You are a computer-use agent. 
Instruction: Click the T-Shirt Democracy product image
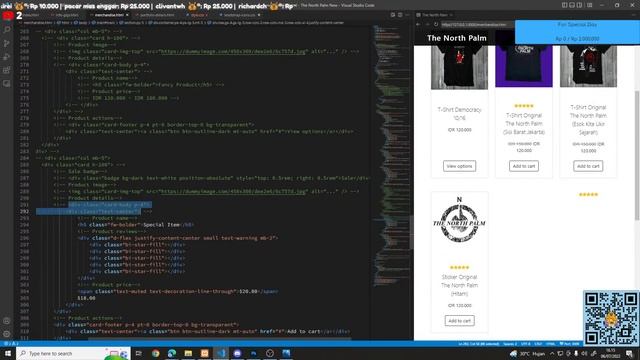pyautogui.click(x=459, y=67)
